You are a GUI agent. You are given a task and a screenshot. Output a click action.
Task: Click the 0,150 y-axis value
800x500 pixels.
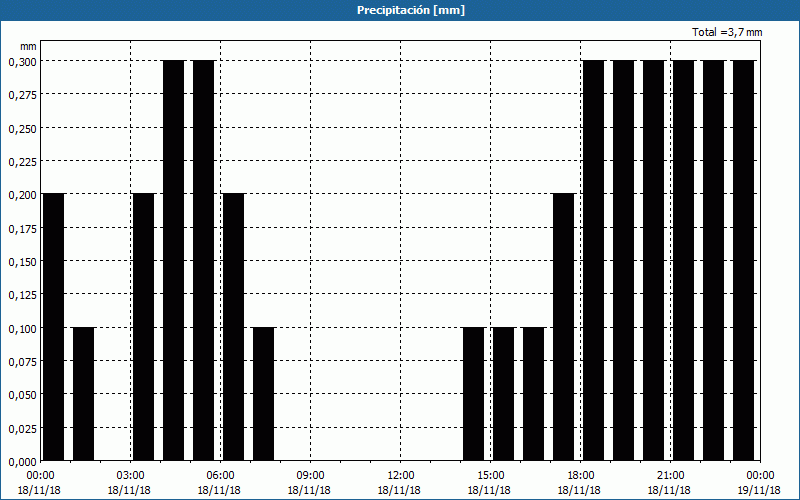[22, 262]
